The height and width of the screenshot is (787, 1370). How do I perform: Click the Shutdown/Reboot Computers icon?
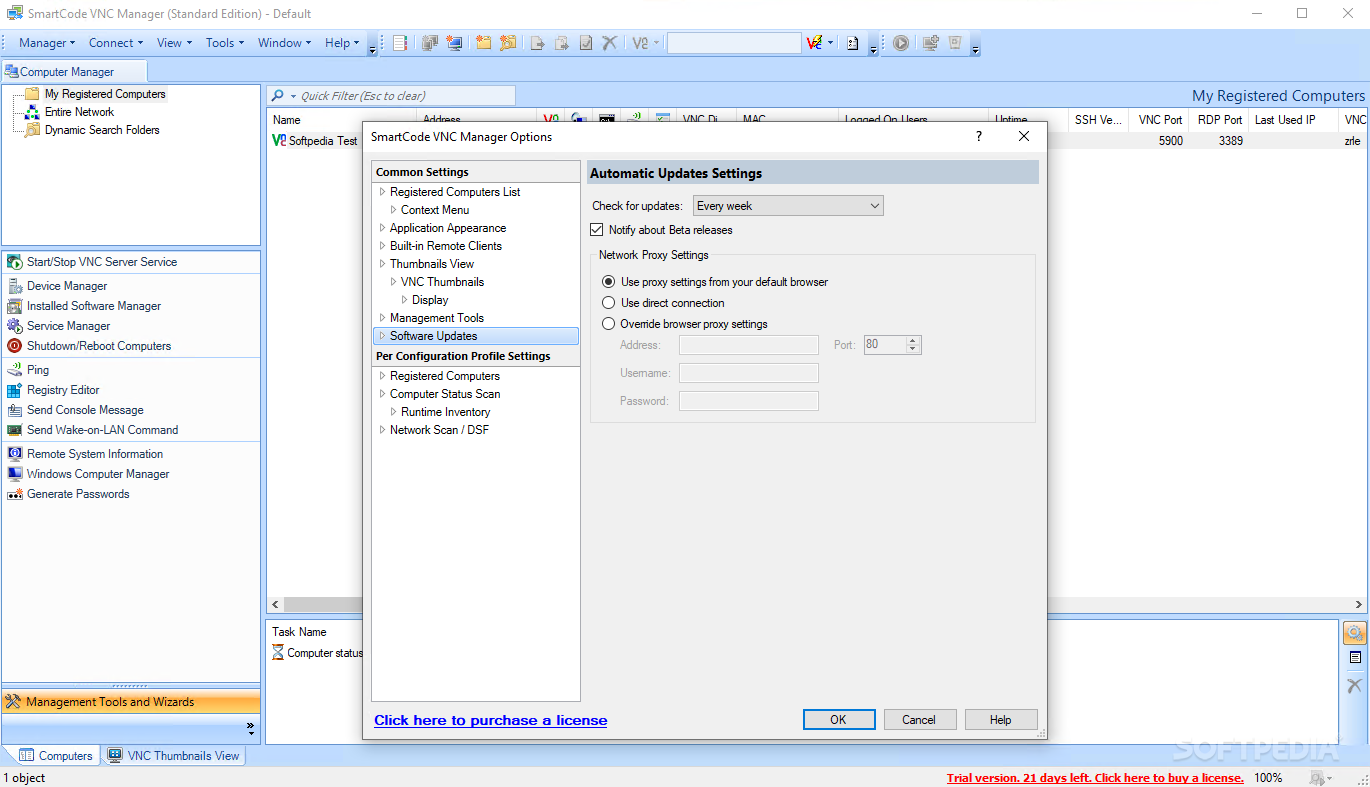(15, 346)
